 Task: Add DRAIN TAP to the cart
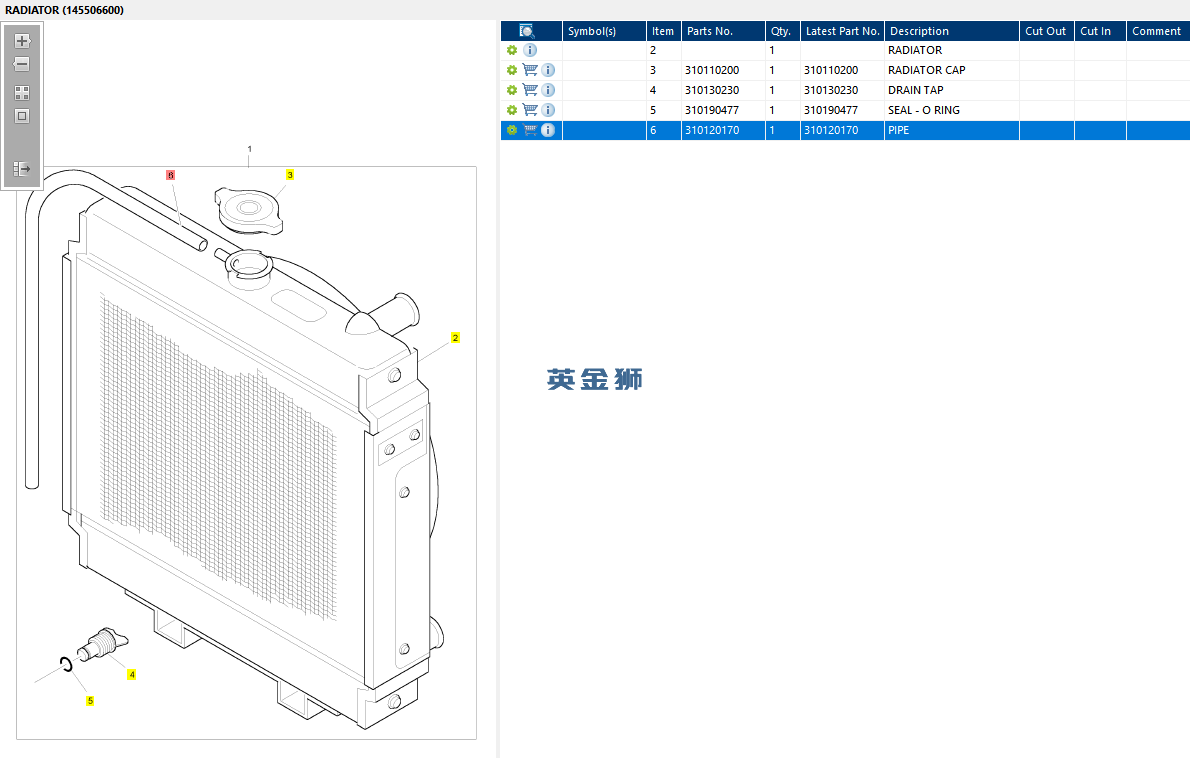coord(530,90)
